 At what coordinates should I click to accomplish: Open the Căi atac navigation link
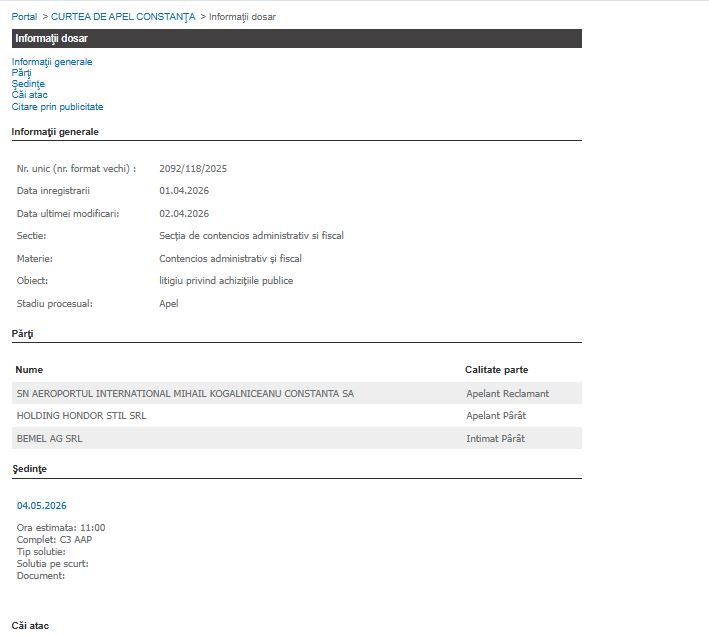tap(30, 95)
